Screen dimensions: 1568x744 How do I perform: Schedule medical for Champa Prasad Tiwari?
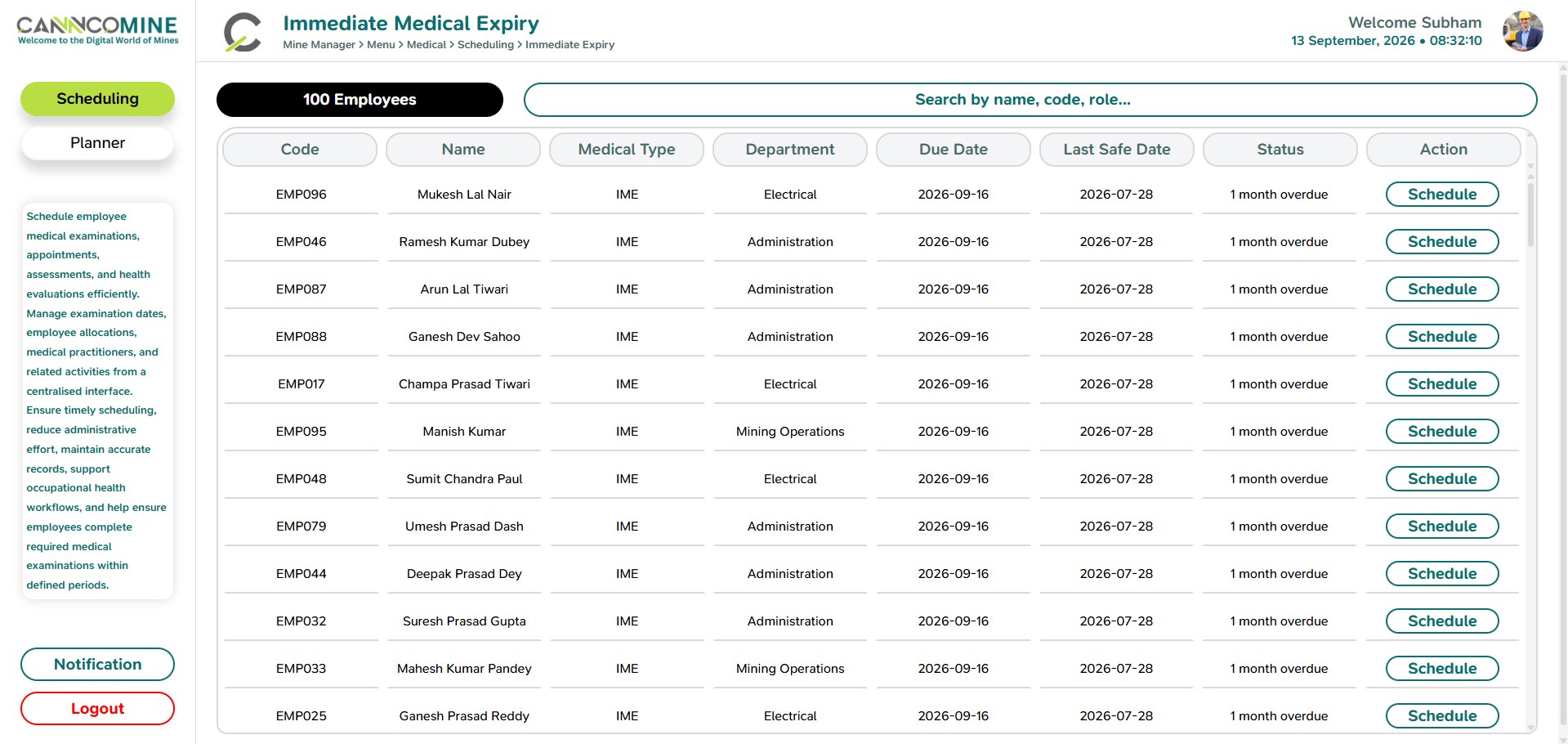(x=1442, y=384)
